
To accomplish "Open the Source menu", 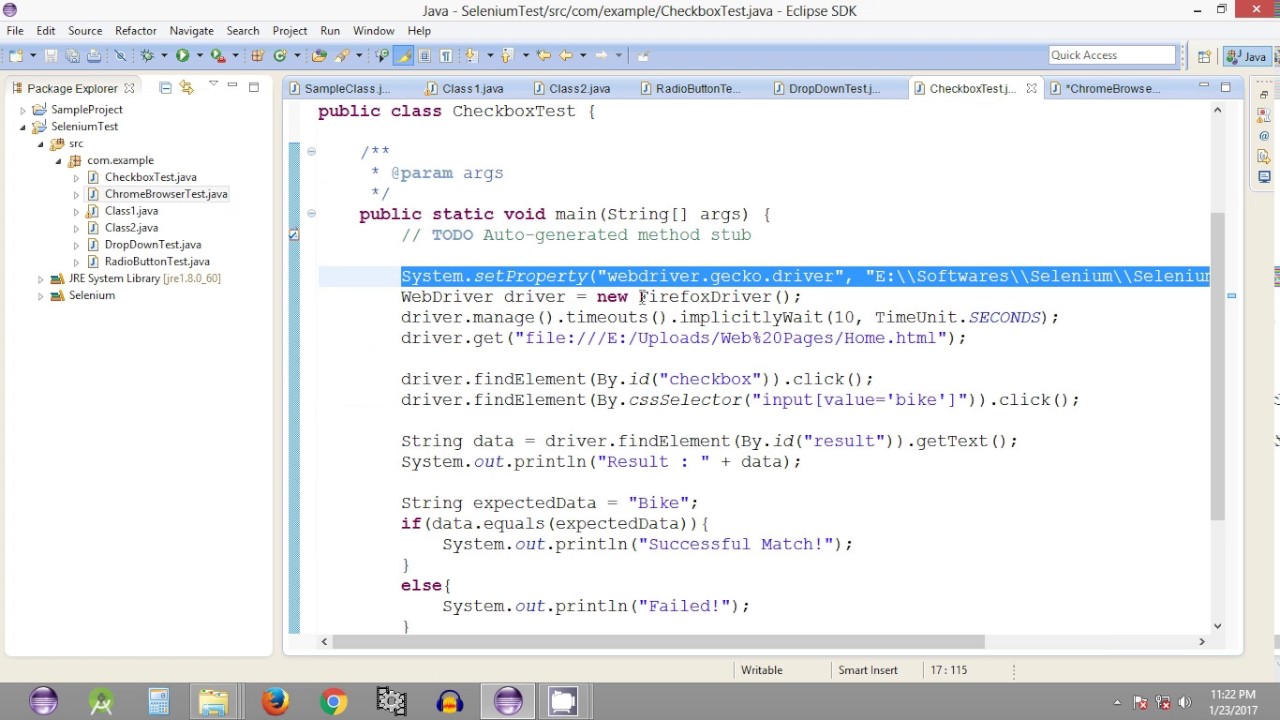I will [x=85, y=31].
